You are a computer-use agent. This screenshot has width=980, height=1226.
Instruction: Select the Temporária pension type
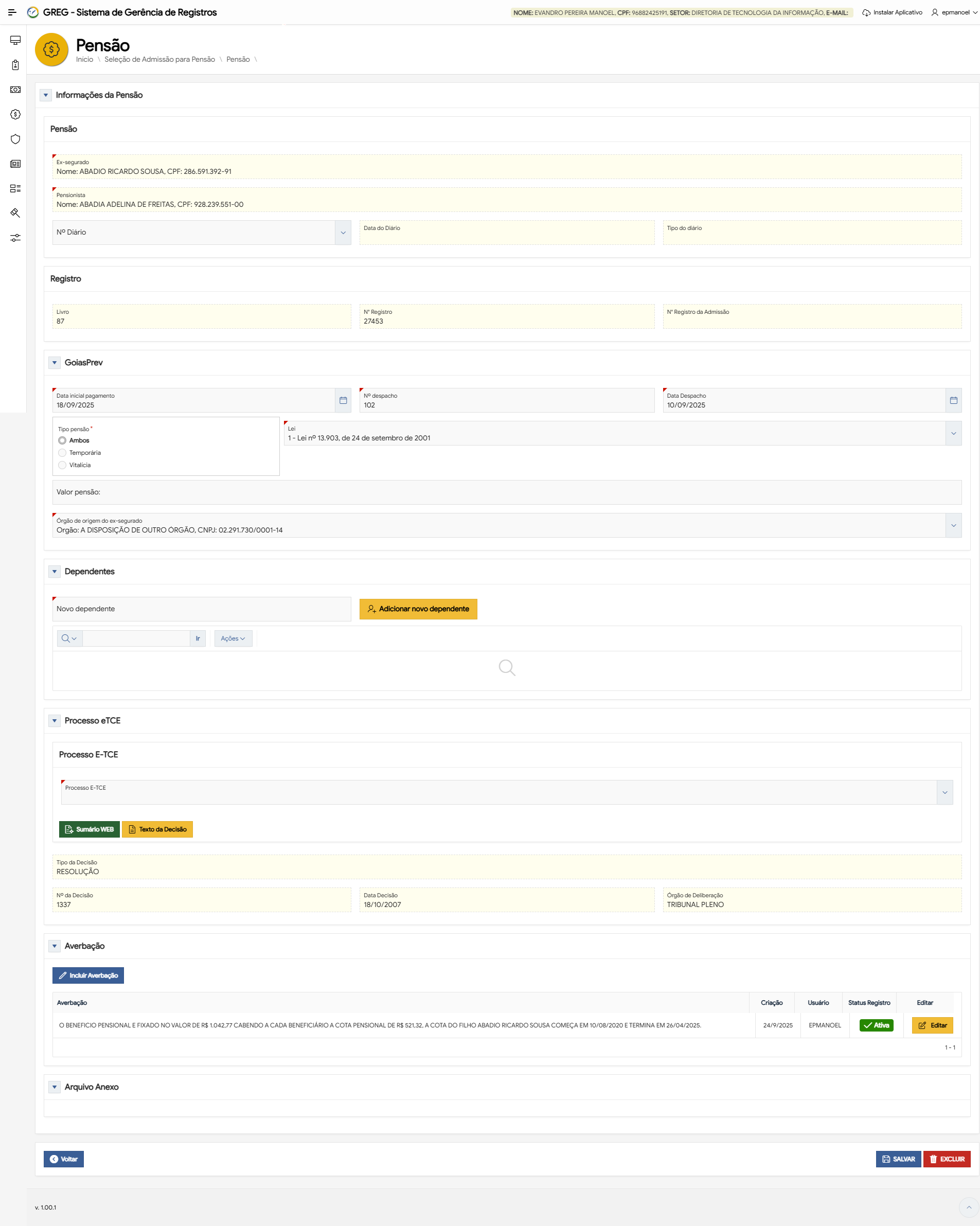[63, 453]
